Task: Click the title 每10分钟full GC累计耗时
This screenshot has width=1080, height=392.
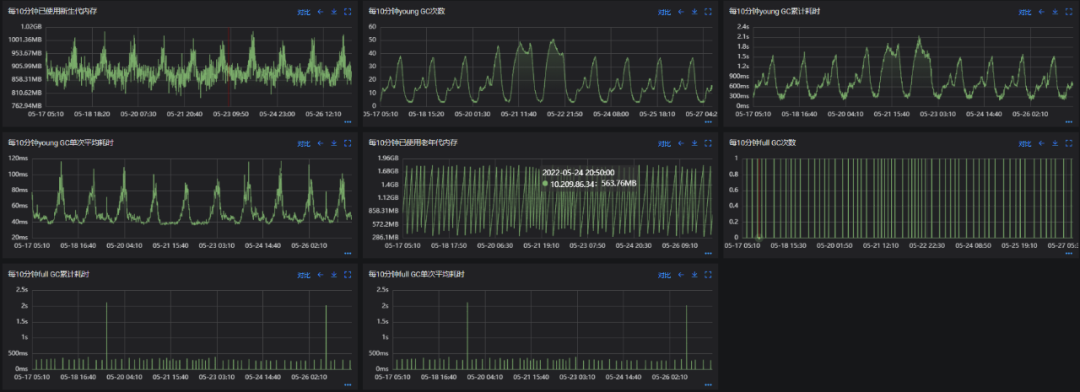Action: tap(48, 274)
